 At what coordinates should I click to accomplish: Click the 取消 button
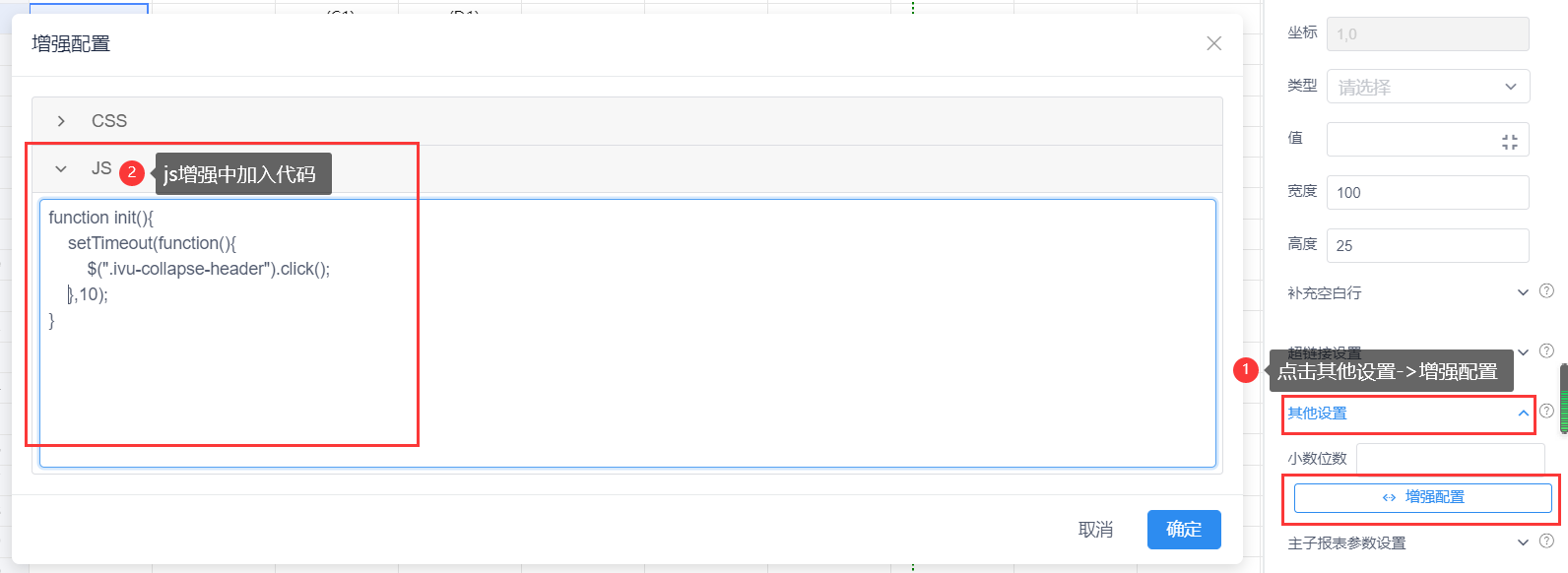pos(1095,530)
